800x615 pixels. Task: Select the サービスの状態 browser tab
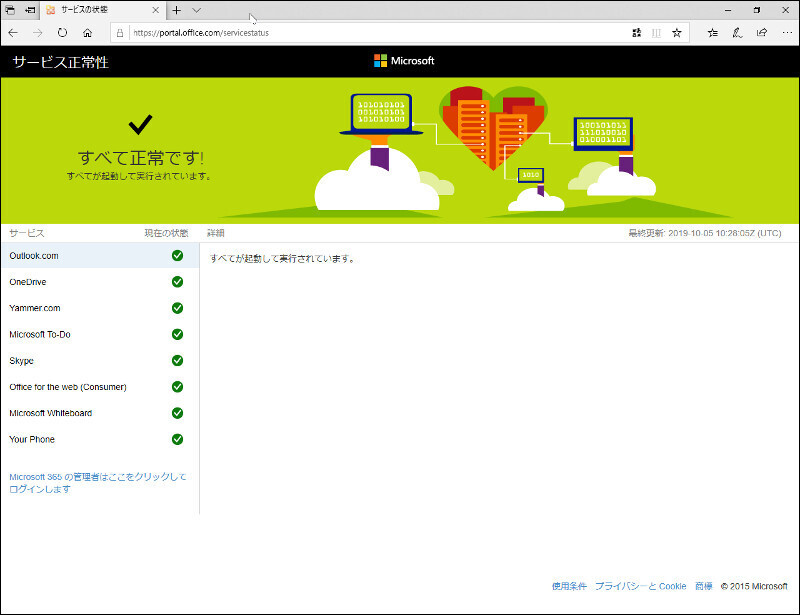(102, 10)
